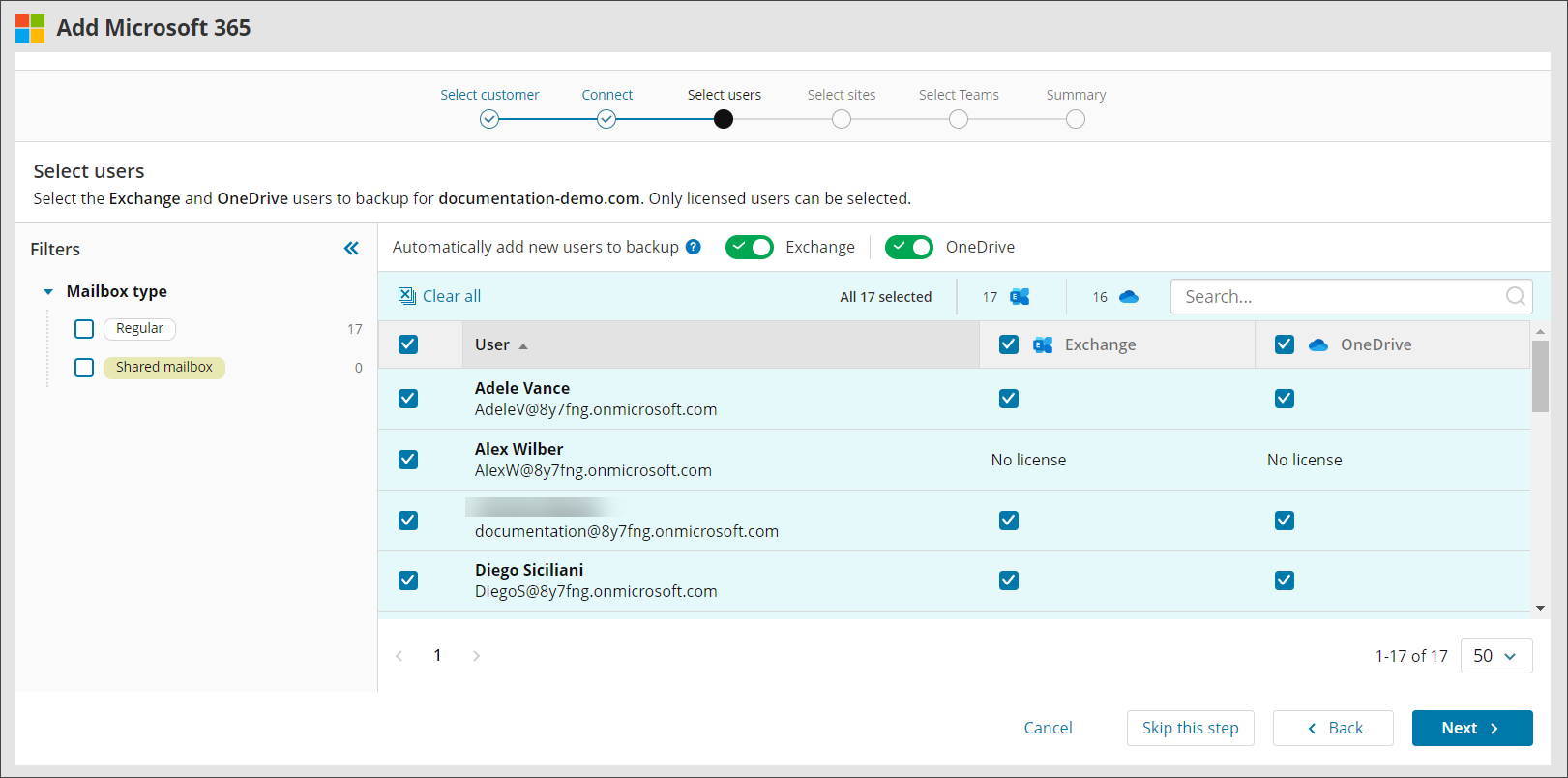Click the help icon beside auto-add users
This screenshot has width=1568, height=778.
(x=693, y=247)
